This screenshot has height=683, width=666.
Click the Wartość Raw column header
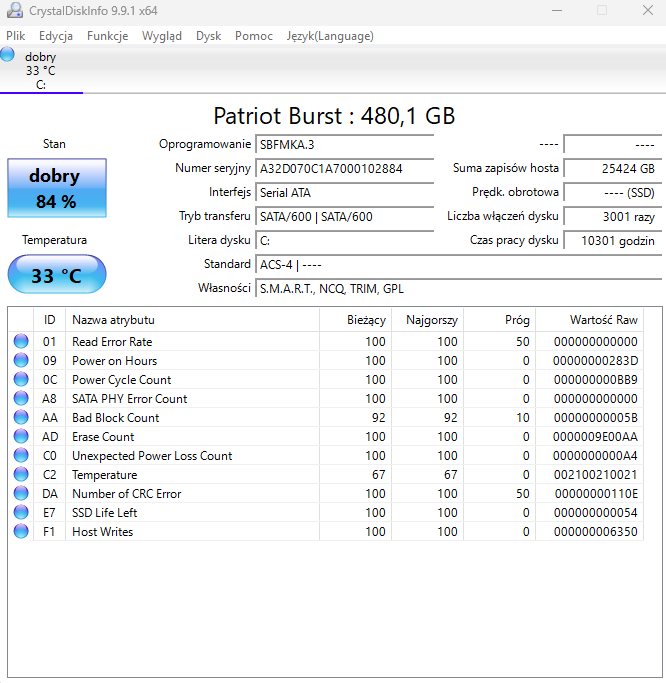589,320
